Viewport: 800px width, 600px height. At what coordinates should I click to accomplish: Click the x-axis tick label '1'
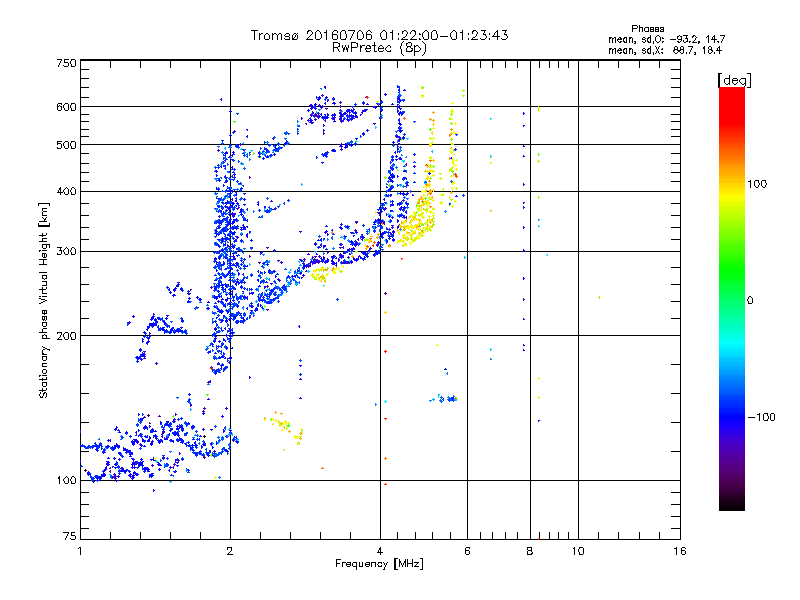click(80, 551)
